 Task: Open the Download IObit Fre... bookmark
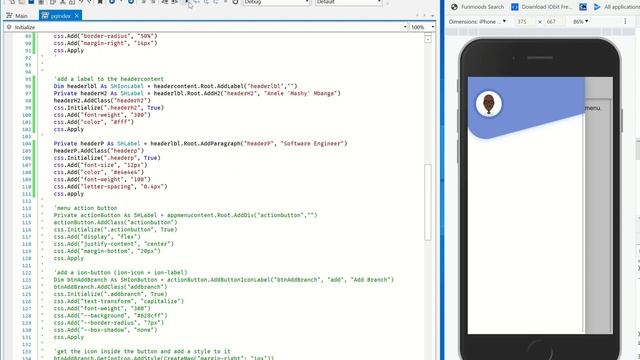541,7
